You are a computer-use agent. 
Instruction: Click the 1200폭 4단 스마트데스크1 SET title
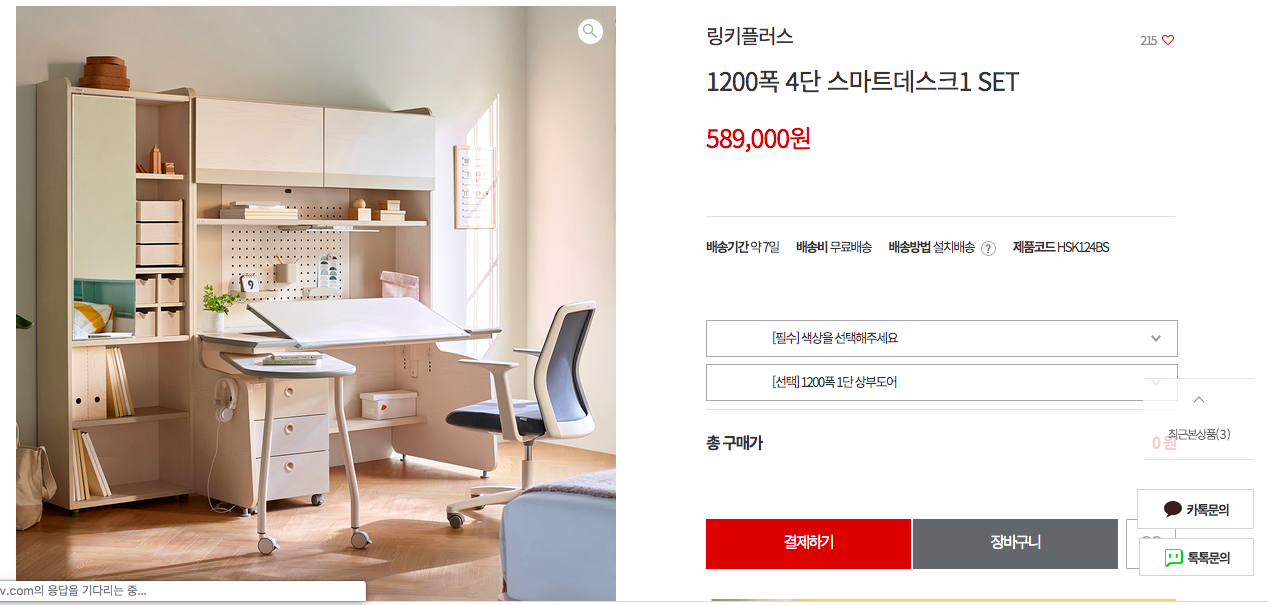pyautogui.click(x=862, y=82)
